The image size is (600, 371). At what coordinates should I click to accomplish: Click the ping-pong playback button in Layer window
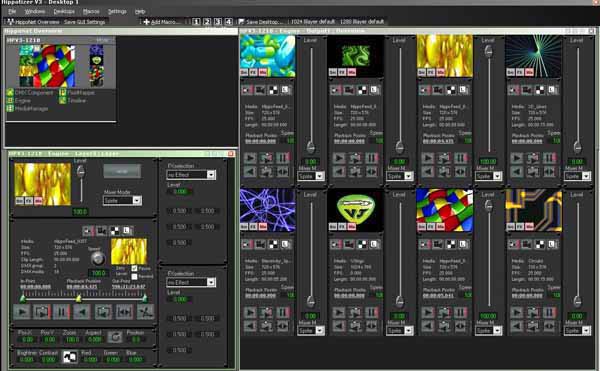(x=124, y=312)
